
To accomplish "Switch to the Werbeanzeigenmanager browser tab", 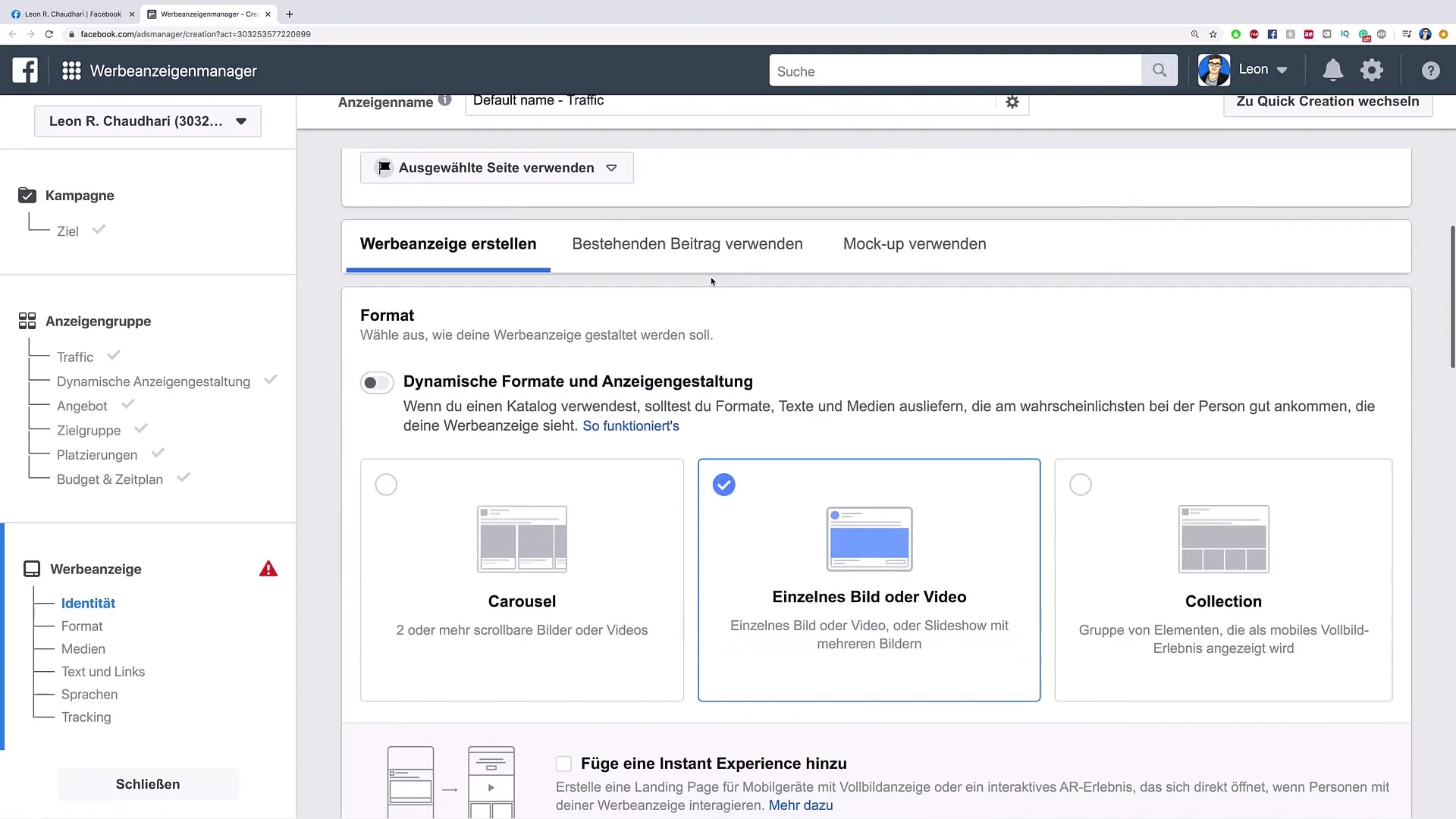I will point(209,14).
